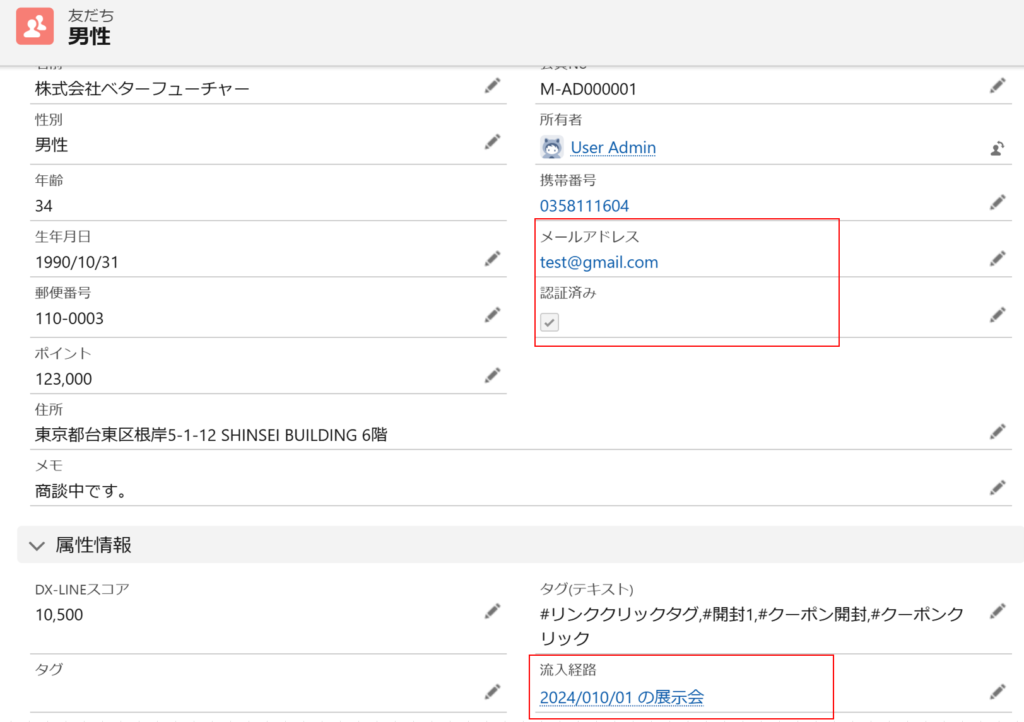Edit the 性別 field with pencil icon

[492, 142]
